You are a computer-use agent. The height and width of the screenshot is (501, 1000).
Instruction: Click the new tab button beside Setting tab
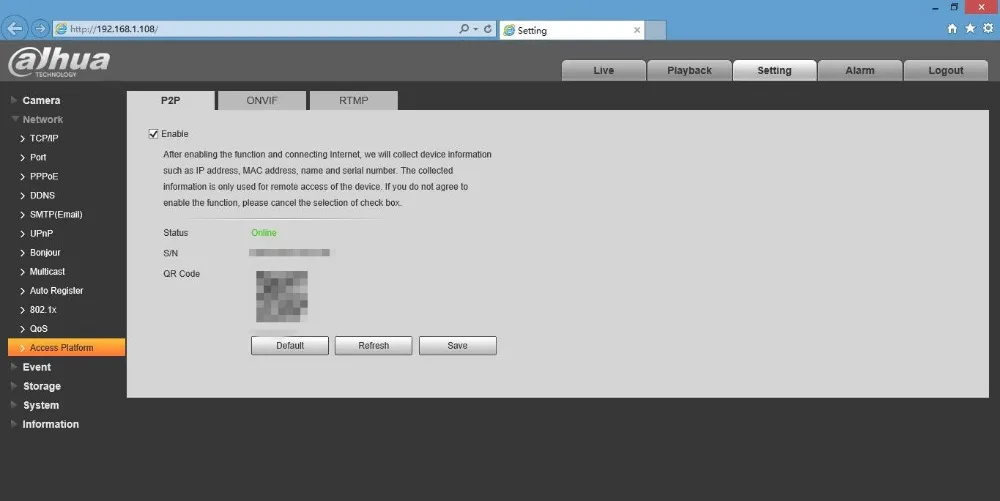click(656, 30)
